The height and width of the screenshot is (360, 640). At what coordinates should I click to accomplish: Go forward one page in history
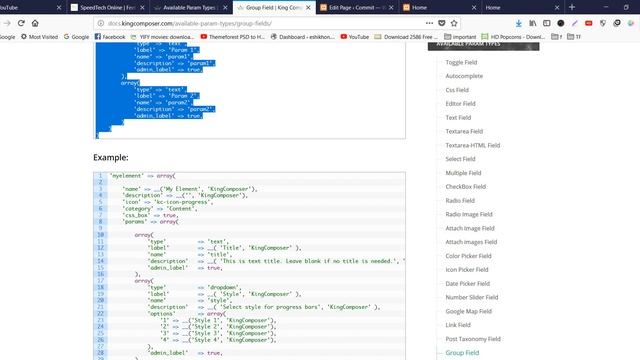click(7, 23)
